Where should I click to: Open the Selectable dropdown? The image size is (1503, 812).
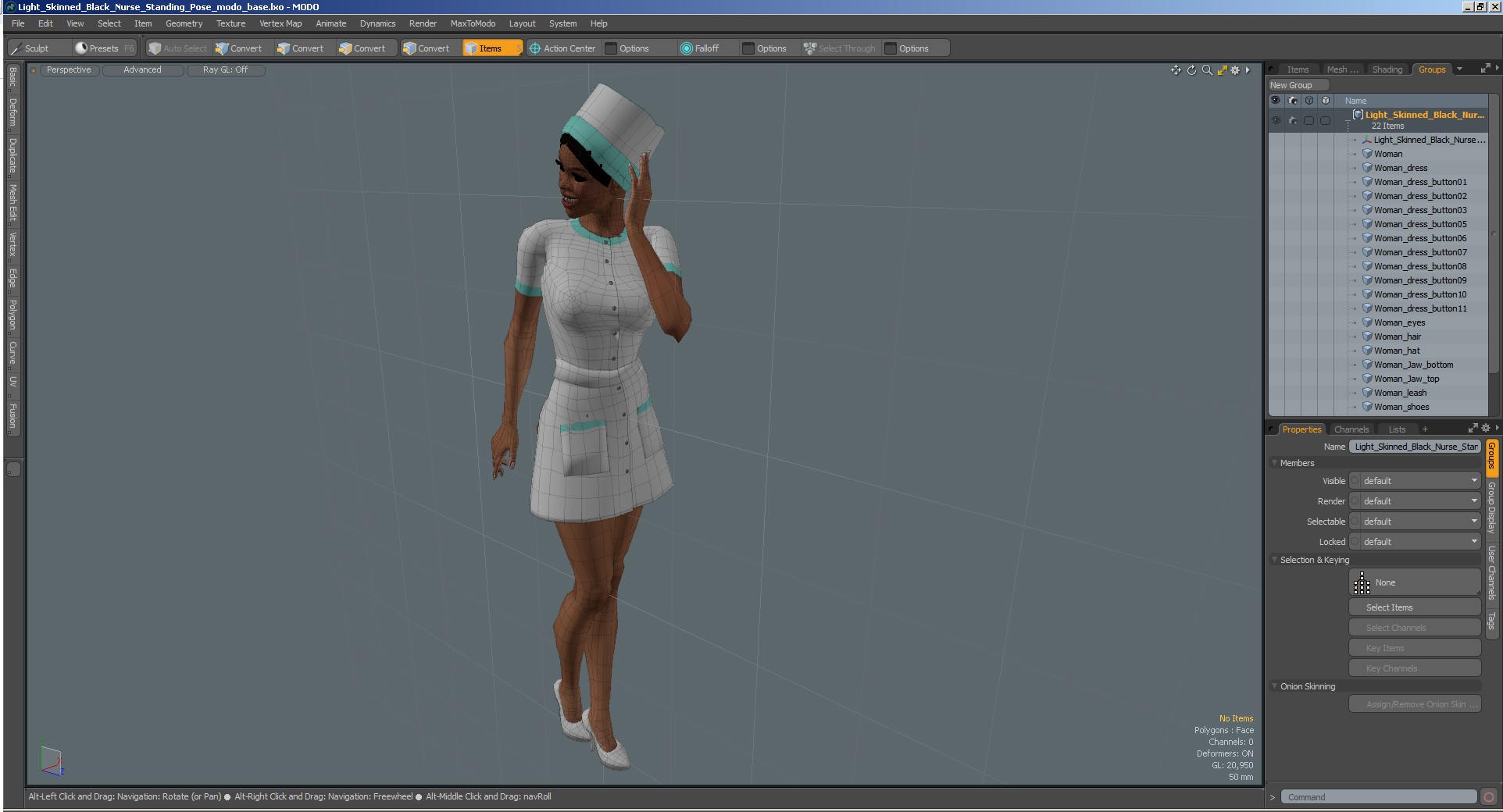pos(1421,522)
